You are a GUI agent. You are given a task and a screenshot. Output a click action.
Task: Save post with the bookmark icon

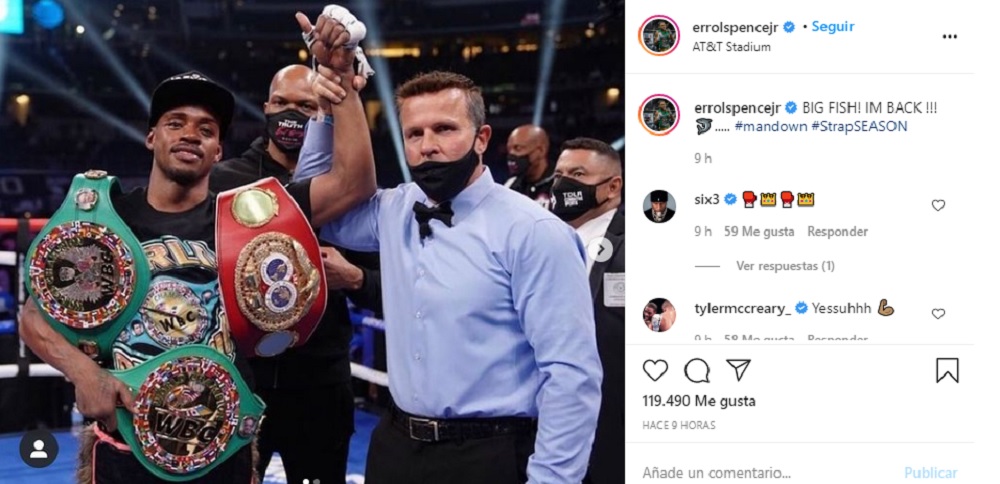point(947,370)
